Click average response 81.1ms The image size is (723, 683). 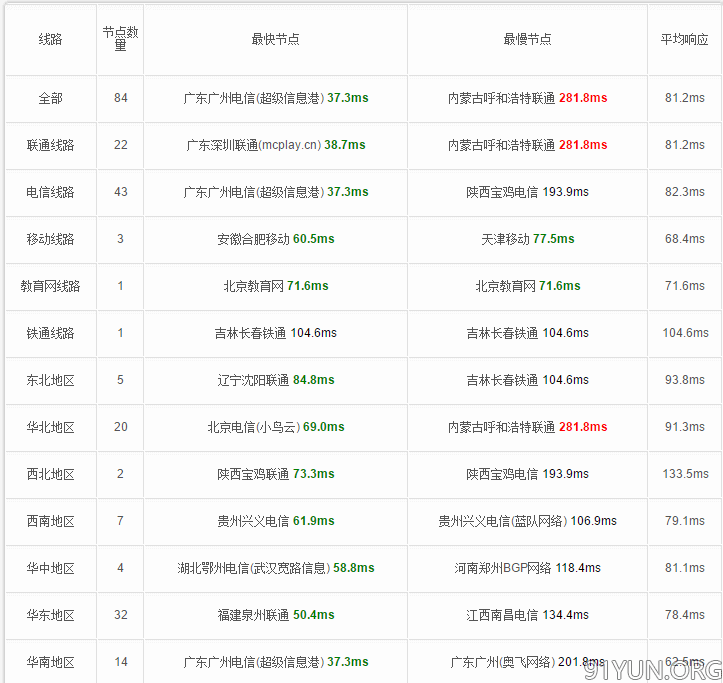[x=684, y=569]
